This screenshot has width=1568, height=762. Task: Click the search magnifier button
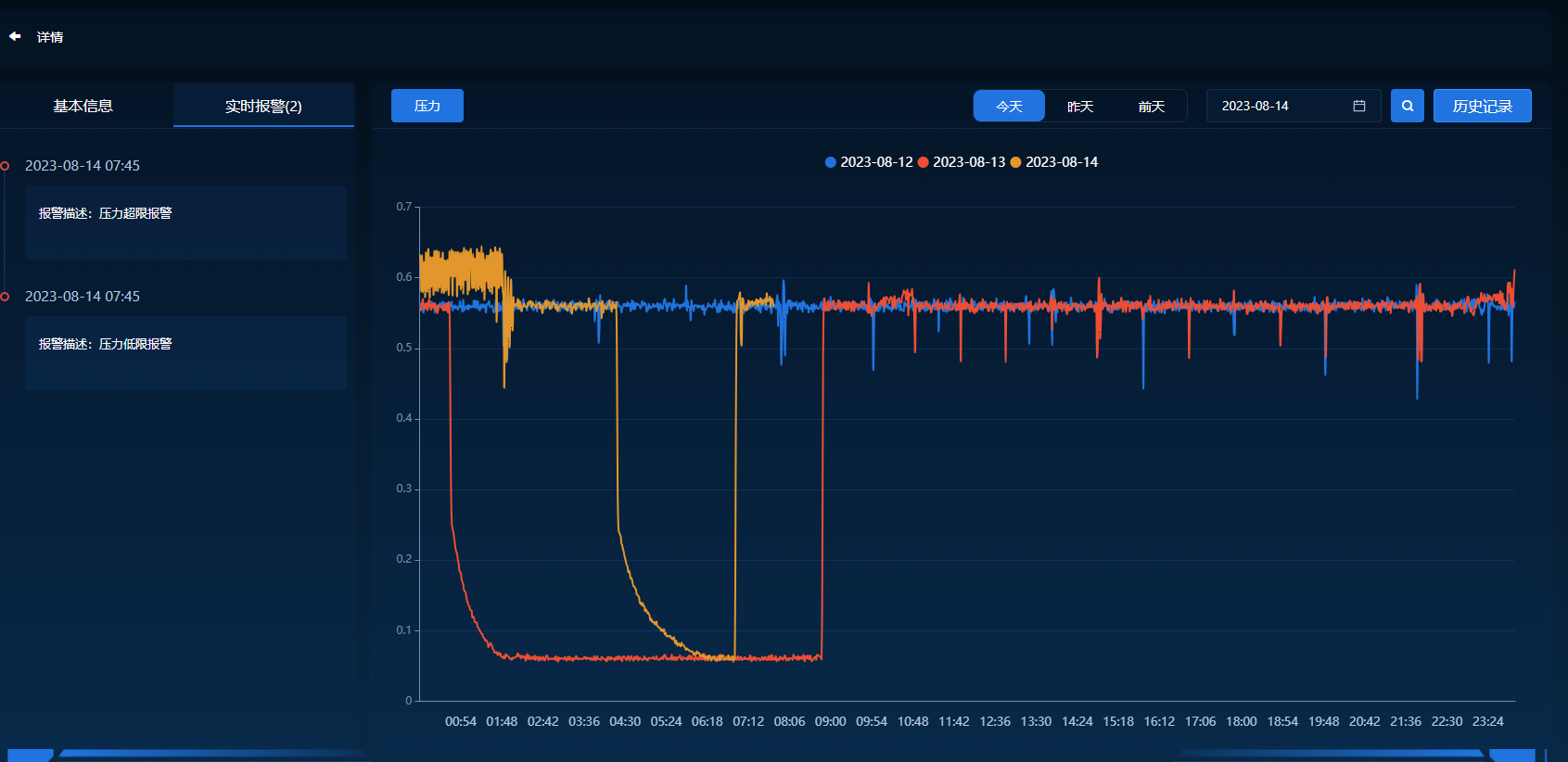tap(1407, 106)
